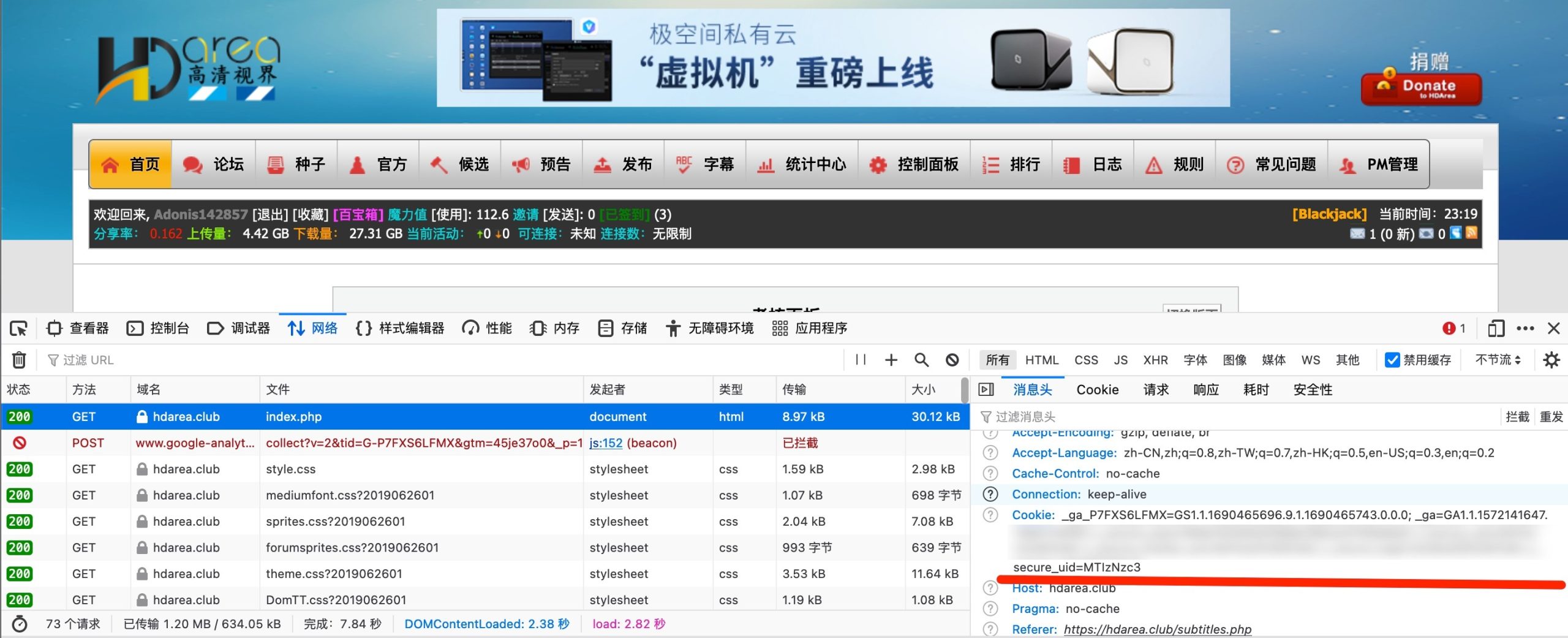Sort by the 状态 column header
Image resolution: width=1568 pixels, height=638 pixels.
pyautogui.click(x=33, y=390)
